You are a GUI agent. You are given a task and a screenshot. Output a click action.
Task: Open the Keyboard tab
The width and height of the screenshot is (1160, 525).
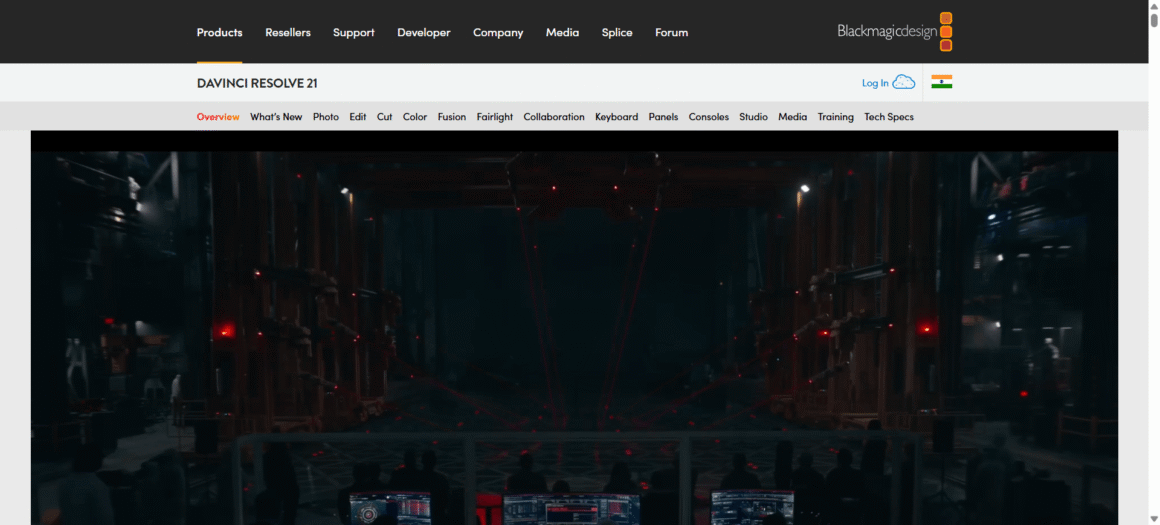tap(616, 117)
